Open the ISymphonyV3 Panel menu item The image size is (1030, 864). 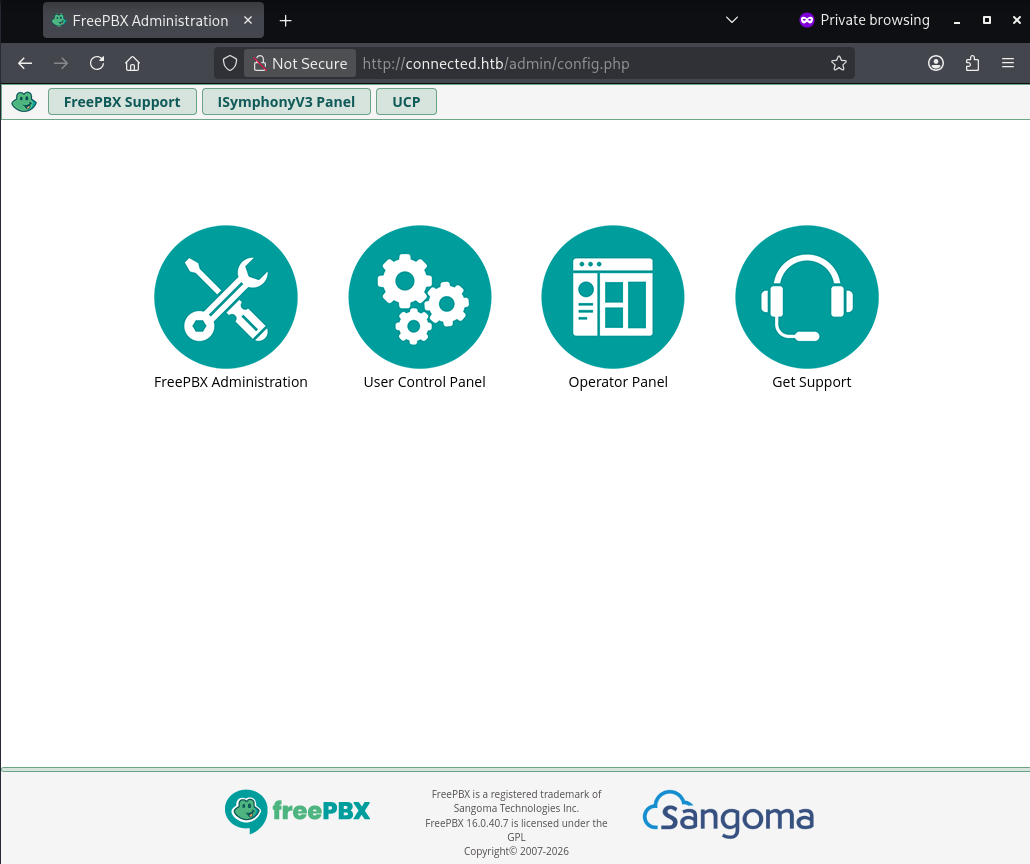[286, 102]
